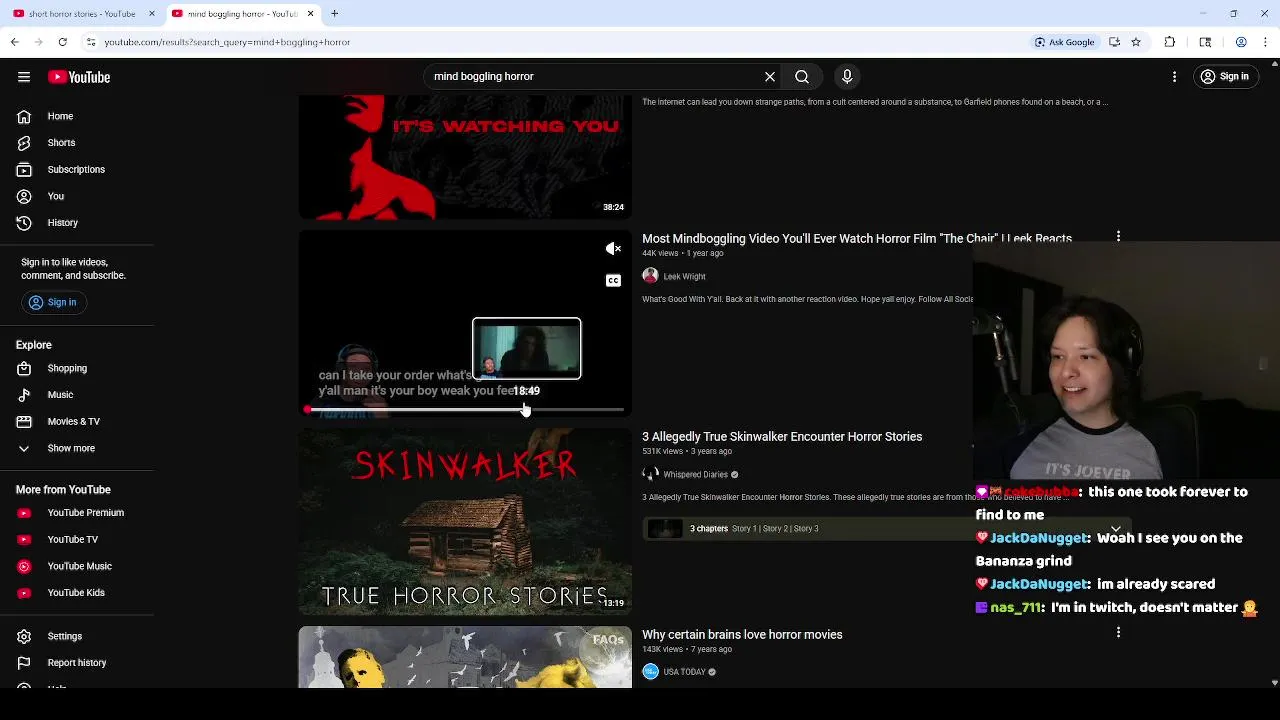Open the Whispered Diaries channel link
The image size is (1280, 720).
[695, 475]
